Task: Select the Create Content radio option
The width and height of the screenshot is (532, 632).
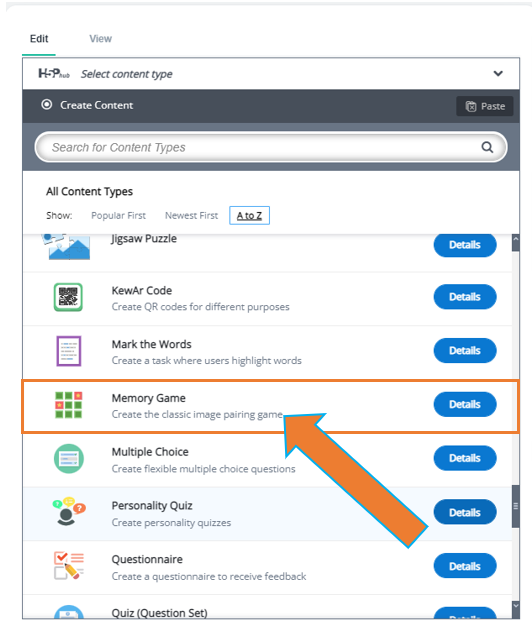Action: pyautogui.click(x=47, y=105)
